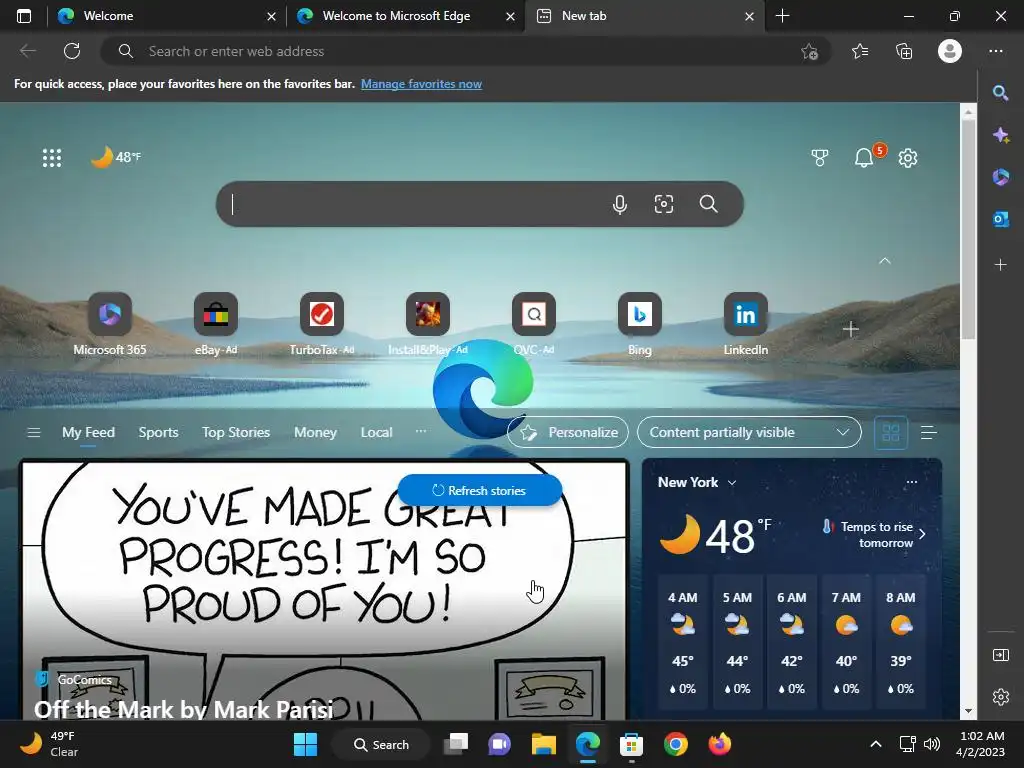The width and height of the screenshot is (1024, 768).
Task: Start voice search with microphone
Action: tap(620, 204)
